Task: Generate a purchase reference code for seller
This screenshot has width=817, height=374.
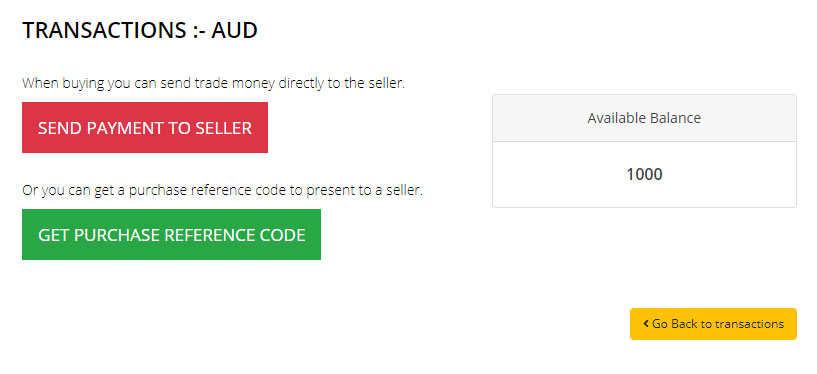Action: pos(171,234)
